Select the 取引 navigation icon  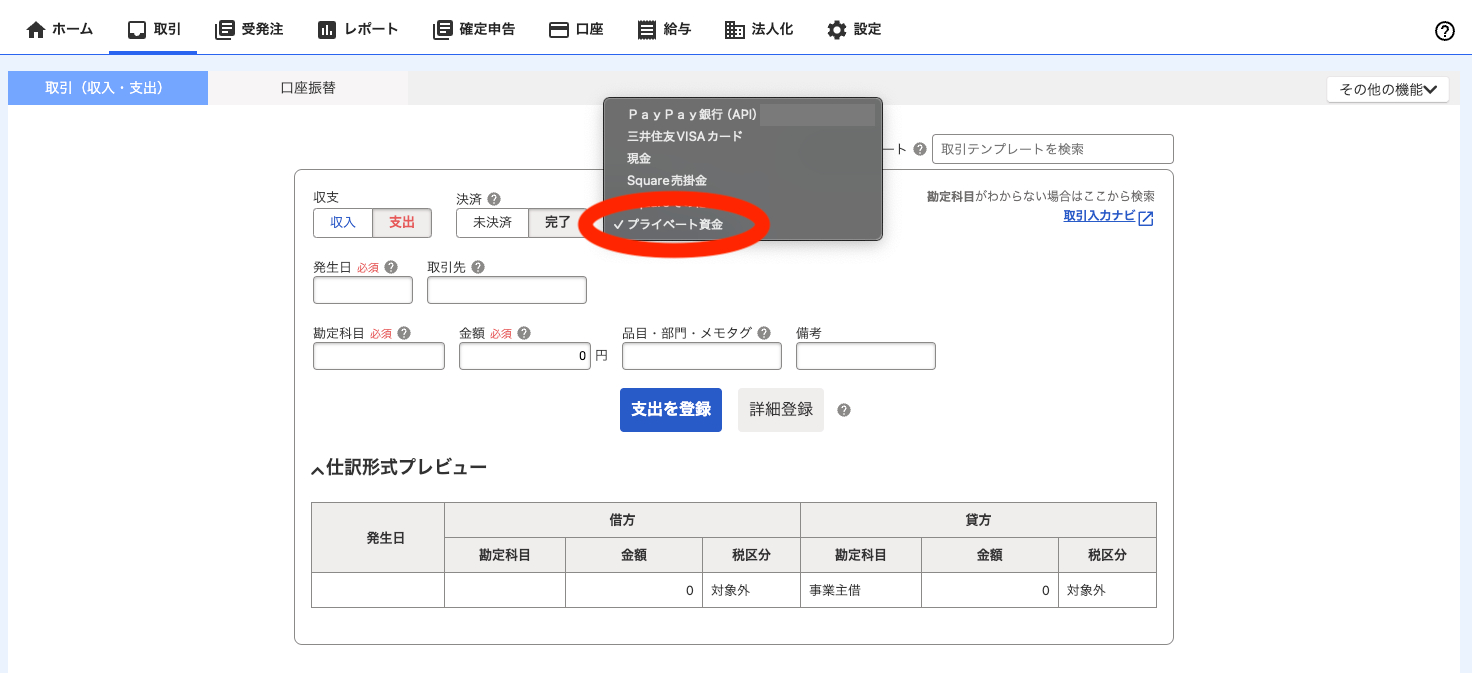click(137, 29)
